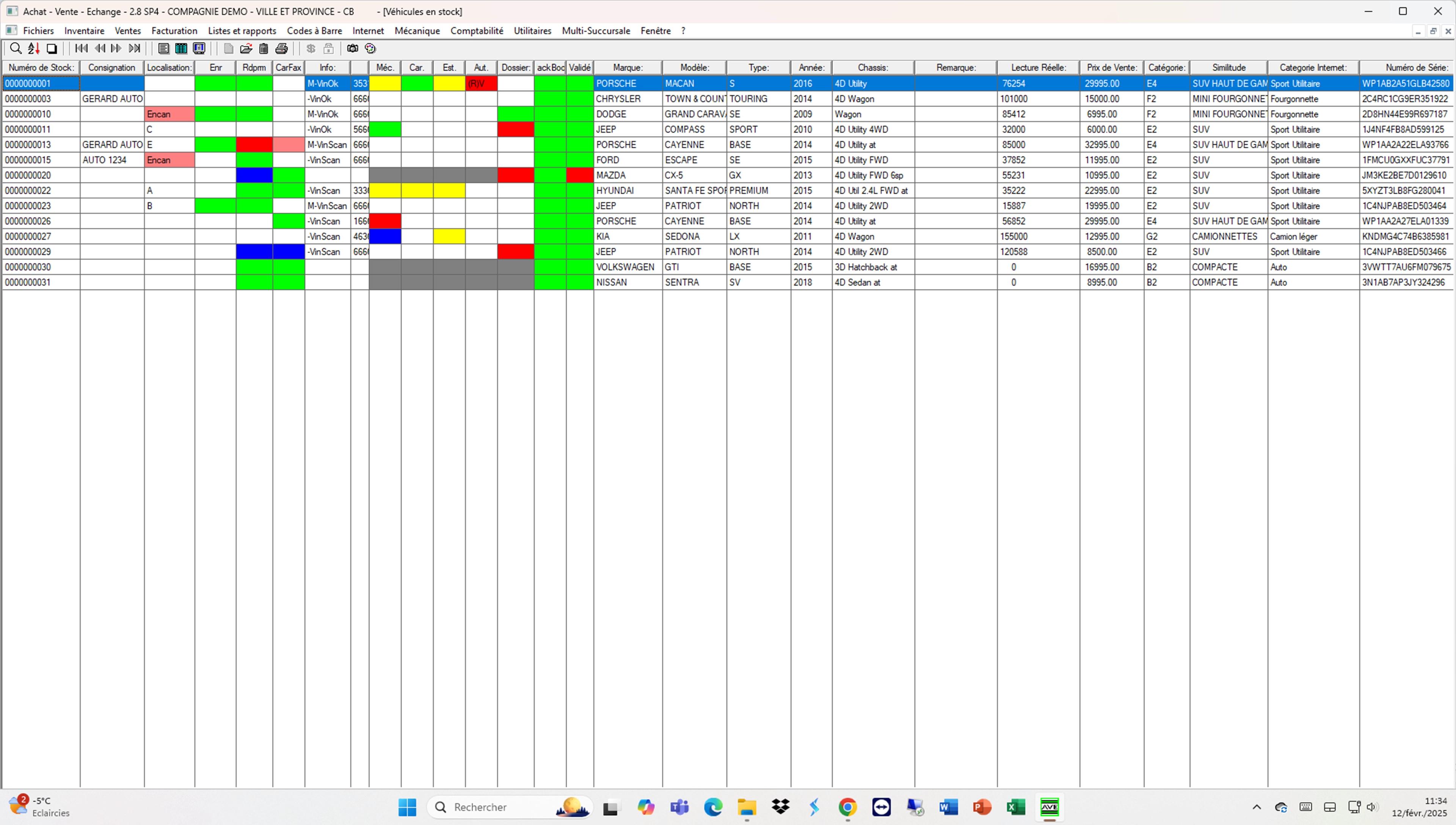Click the red Aut. cell for stock 0000000001
Image resolution: width=1456 pixels, height=825 pixels.
tap(482, 83)
